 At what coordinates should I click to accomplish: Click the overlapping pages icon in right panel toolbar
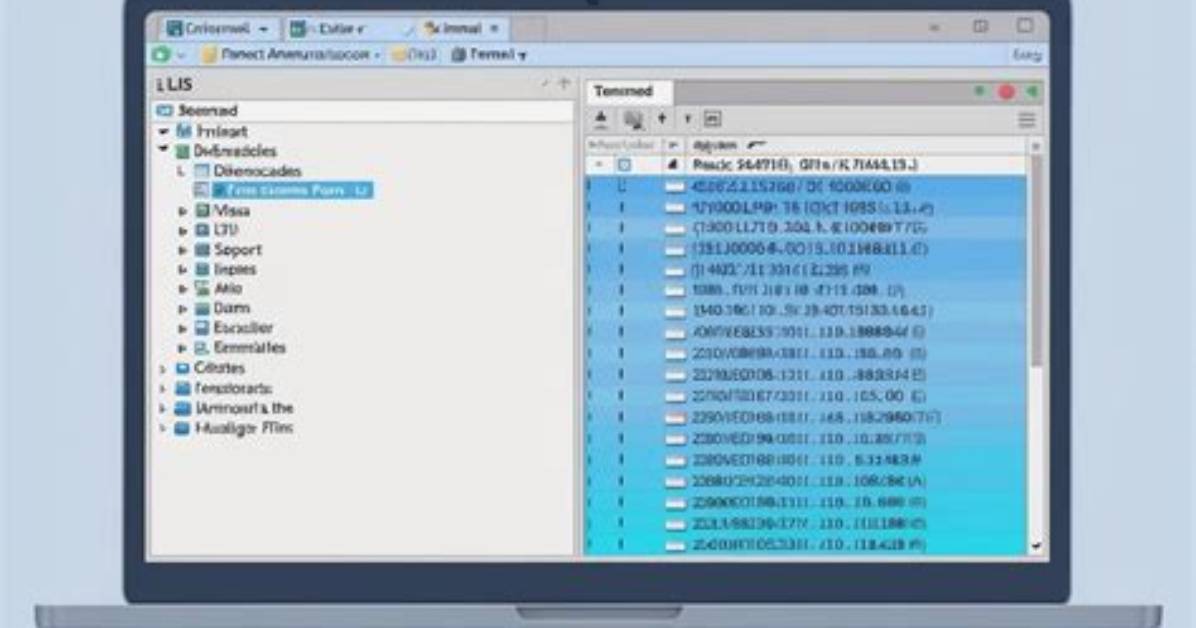point(632,119)
